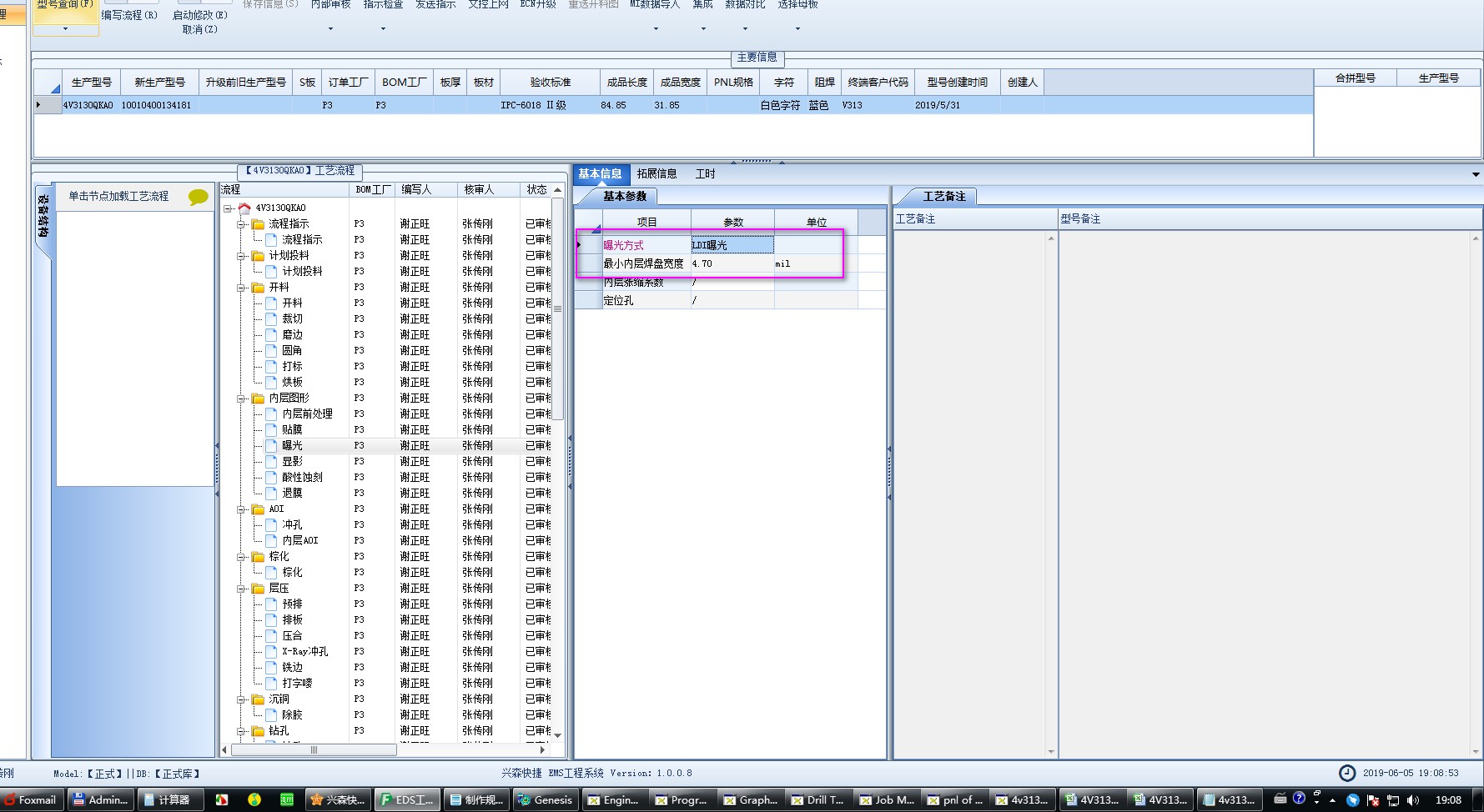Viewport: 1484px width, 812px height.
Task: Open the EDS工... taskbar item
Action: (x=406, y=799)
